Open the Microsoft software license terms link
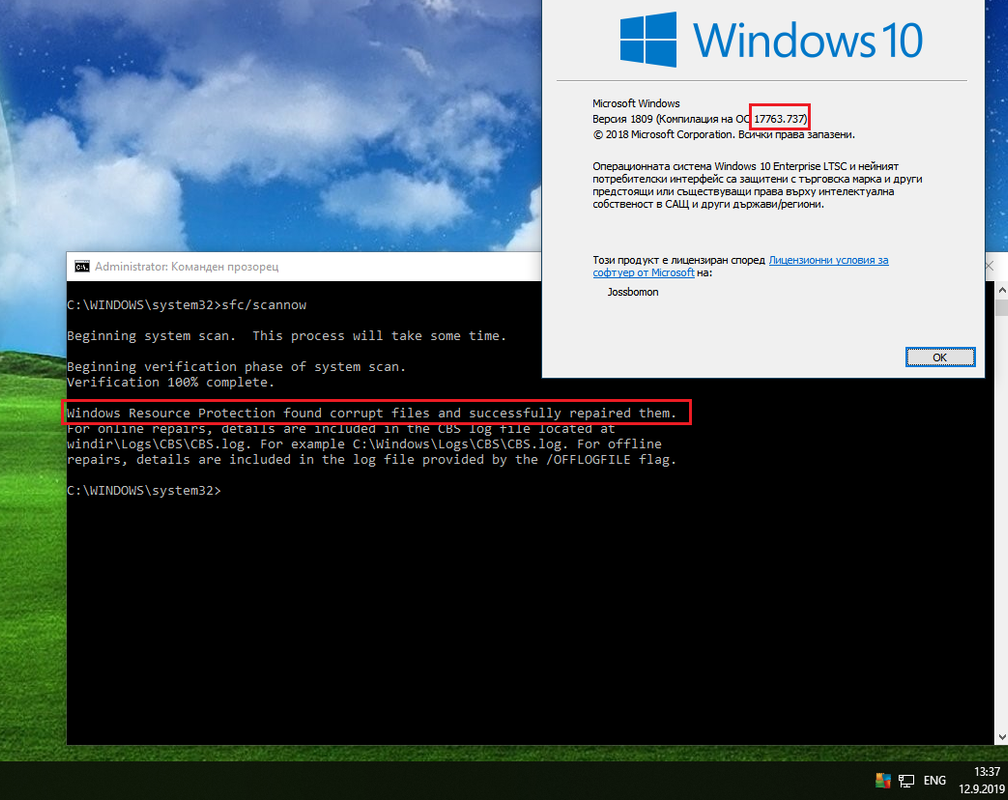 click(740, 266)
